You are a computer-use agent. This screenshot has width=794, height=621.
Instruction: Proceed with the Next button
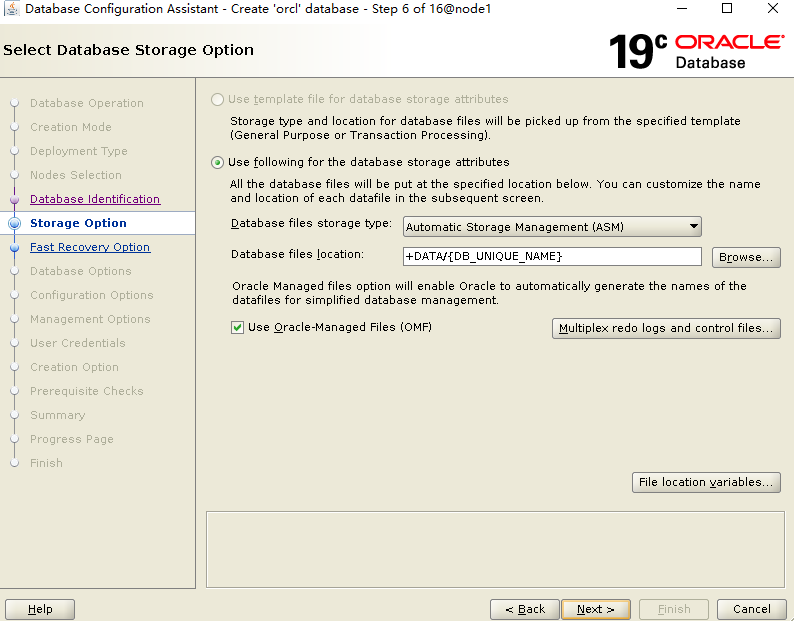pos(596,609)
